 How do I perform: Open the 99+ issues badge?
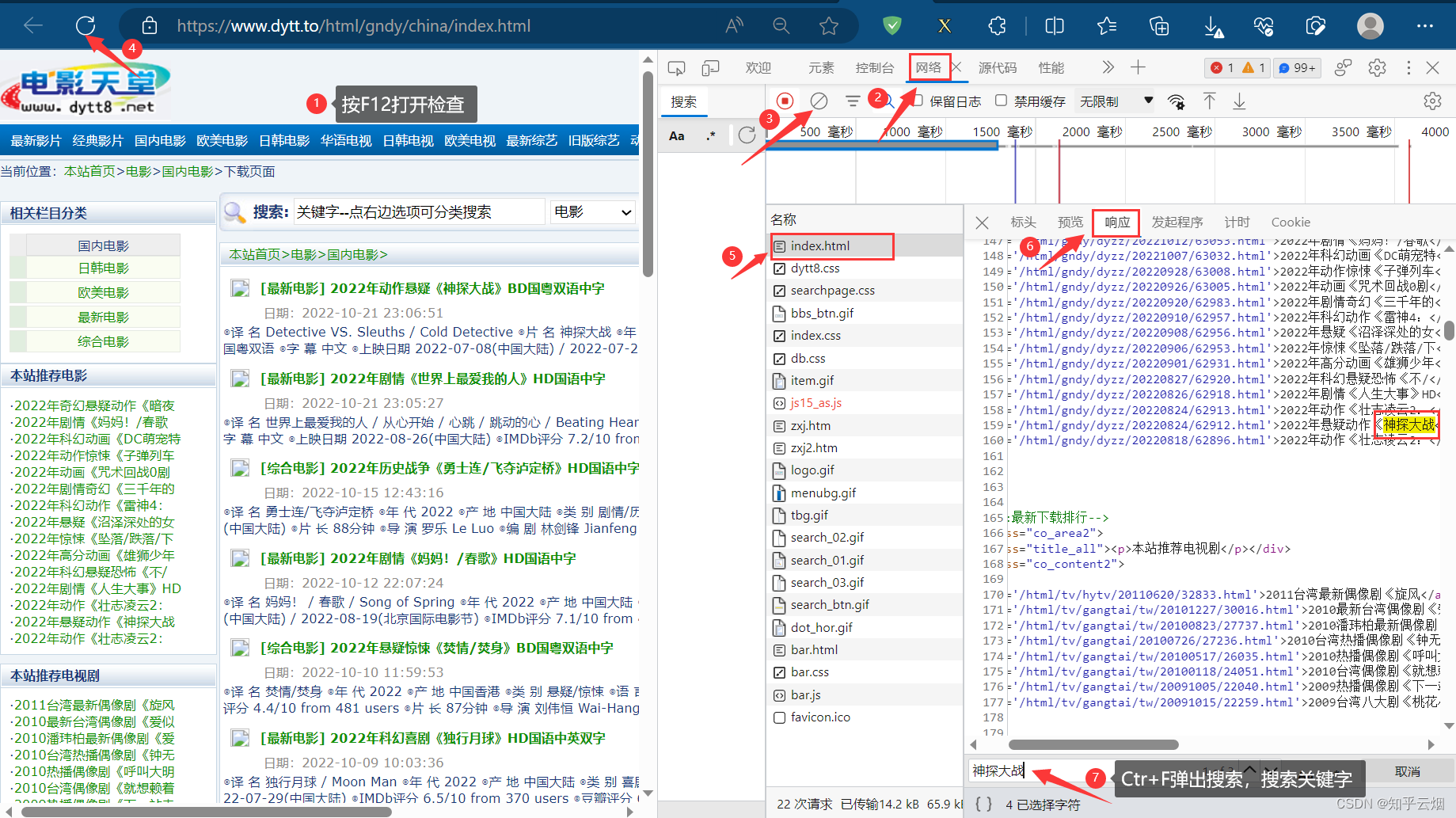[1297, 68]
